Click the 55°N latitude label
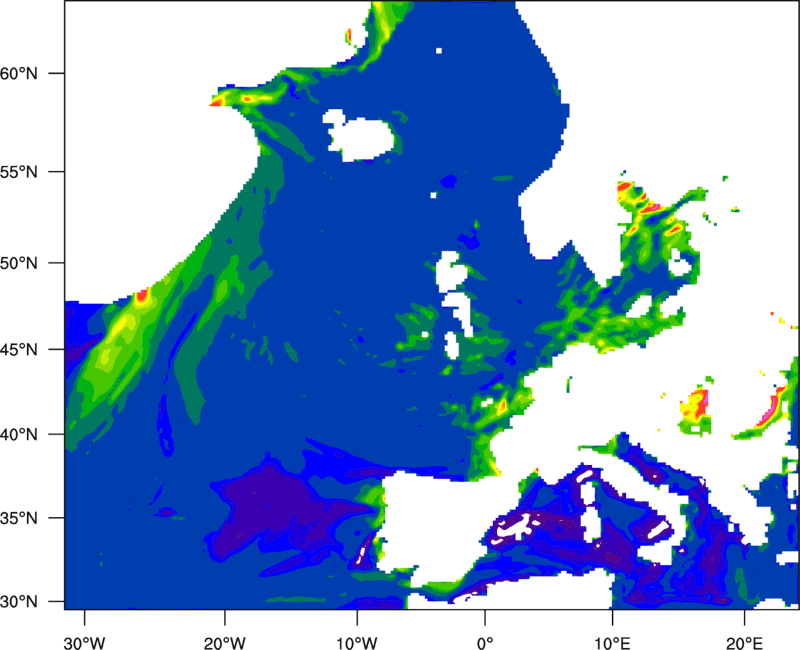800x650 pixels. (x=19, y=172)
